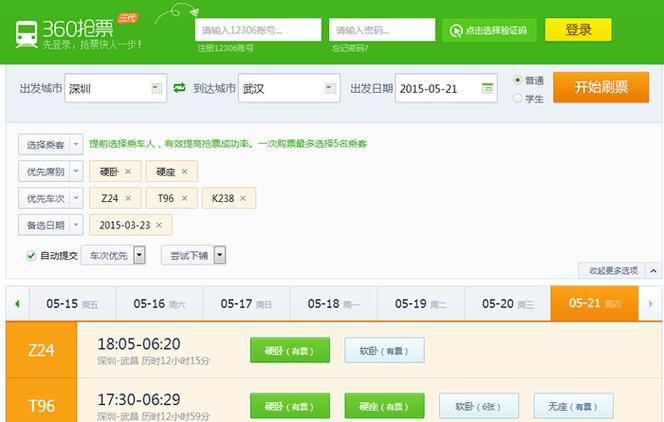Click the 12306 account input field

pos(257,30)
